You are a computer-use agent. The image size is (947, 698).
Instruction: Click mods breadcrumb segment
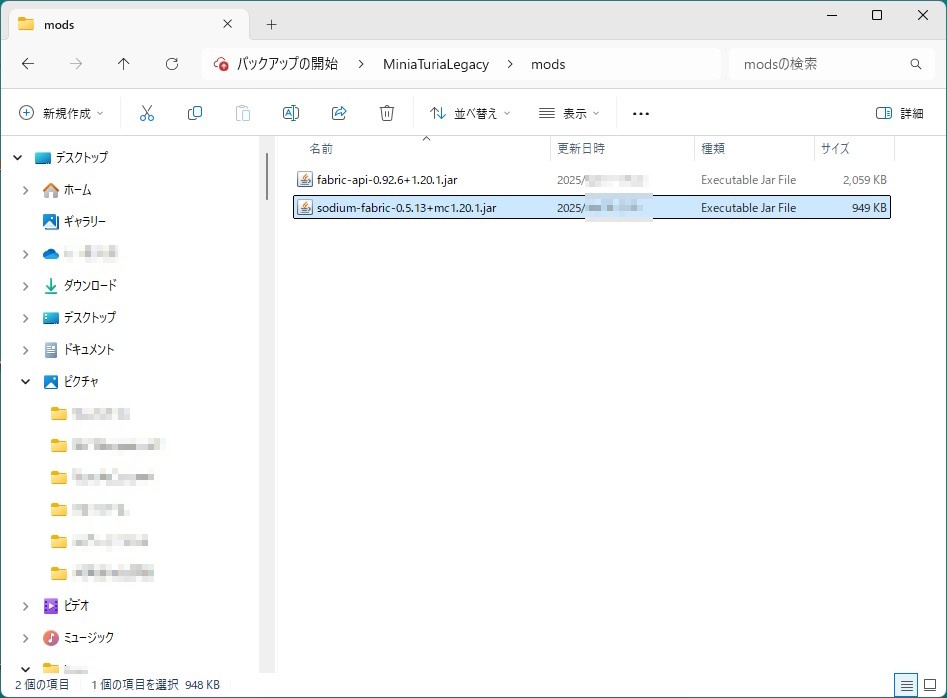548,64
